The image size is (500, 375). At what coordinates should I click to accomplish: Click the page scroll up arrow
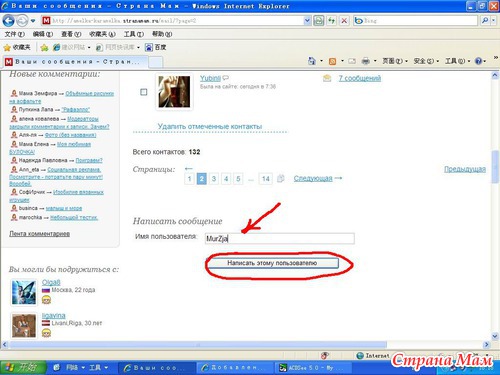click(495, 76)
